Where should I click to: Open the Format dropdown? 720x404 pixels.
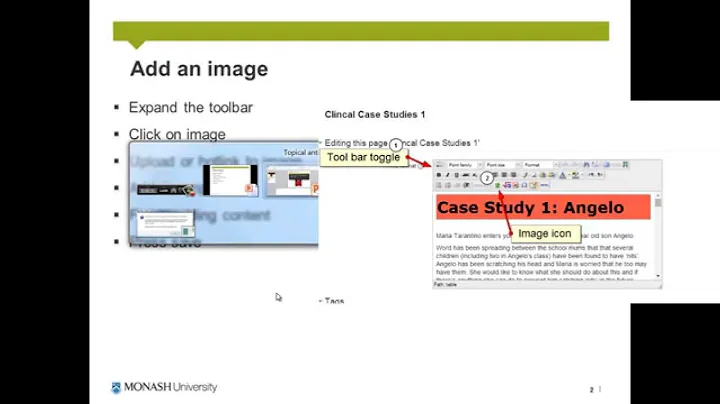(x=540, y=165)
